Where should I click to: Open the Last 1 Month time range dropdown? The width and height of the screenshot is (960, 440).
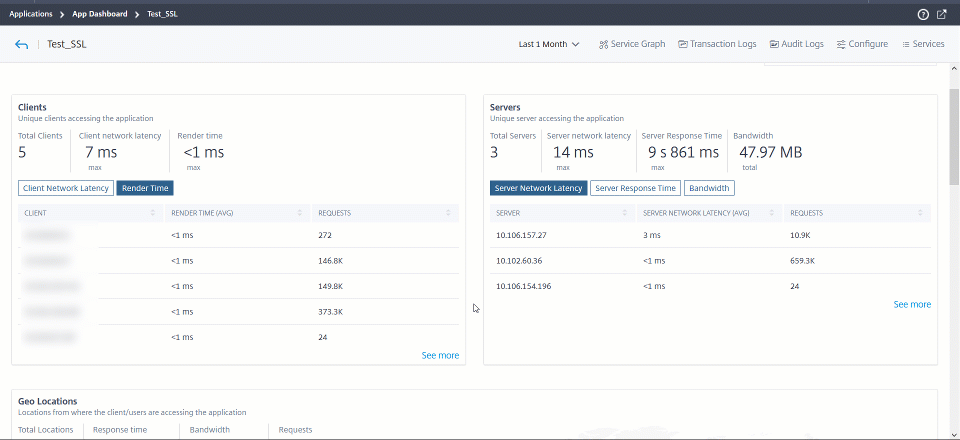coord(549,44)
